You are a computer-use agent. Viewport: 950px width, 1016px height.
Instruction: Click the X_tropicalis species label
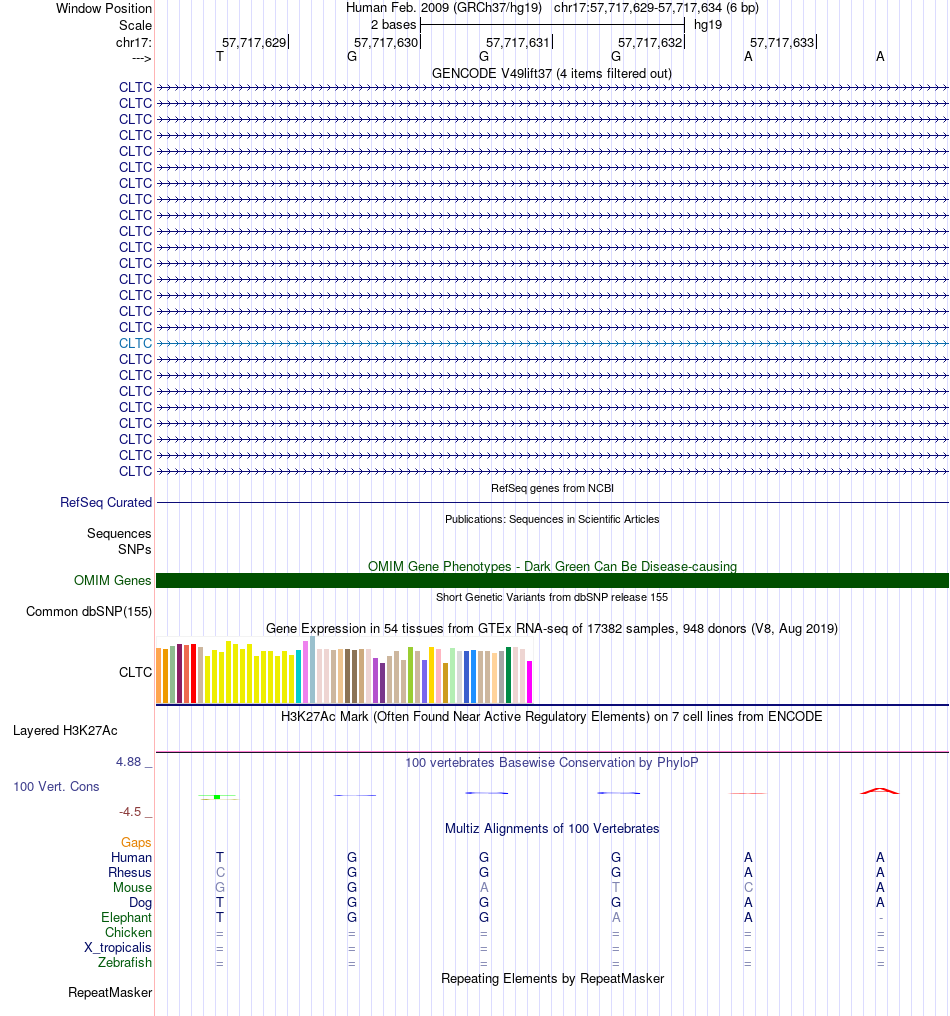click(x=118, y=947)
